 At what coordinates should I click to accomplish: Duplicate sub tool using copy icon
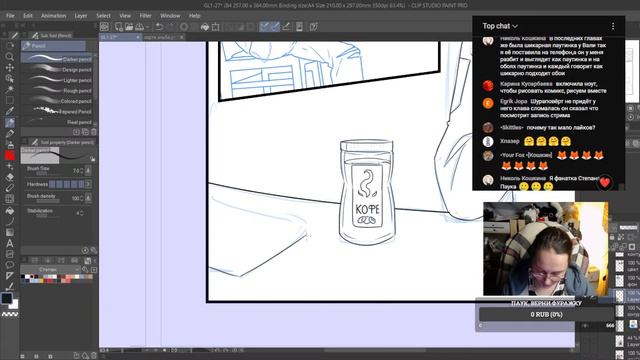tap(85, 132)
